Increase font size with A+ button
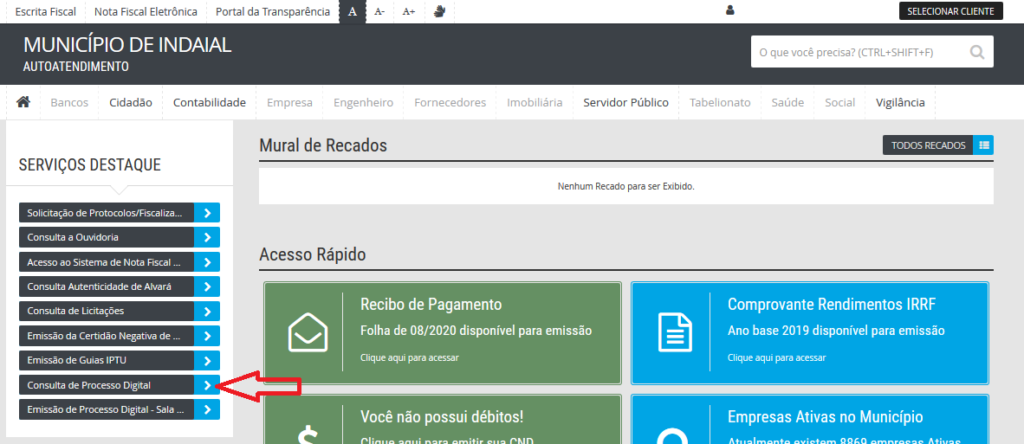The image size is (1024, 444). click(408, 11)
